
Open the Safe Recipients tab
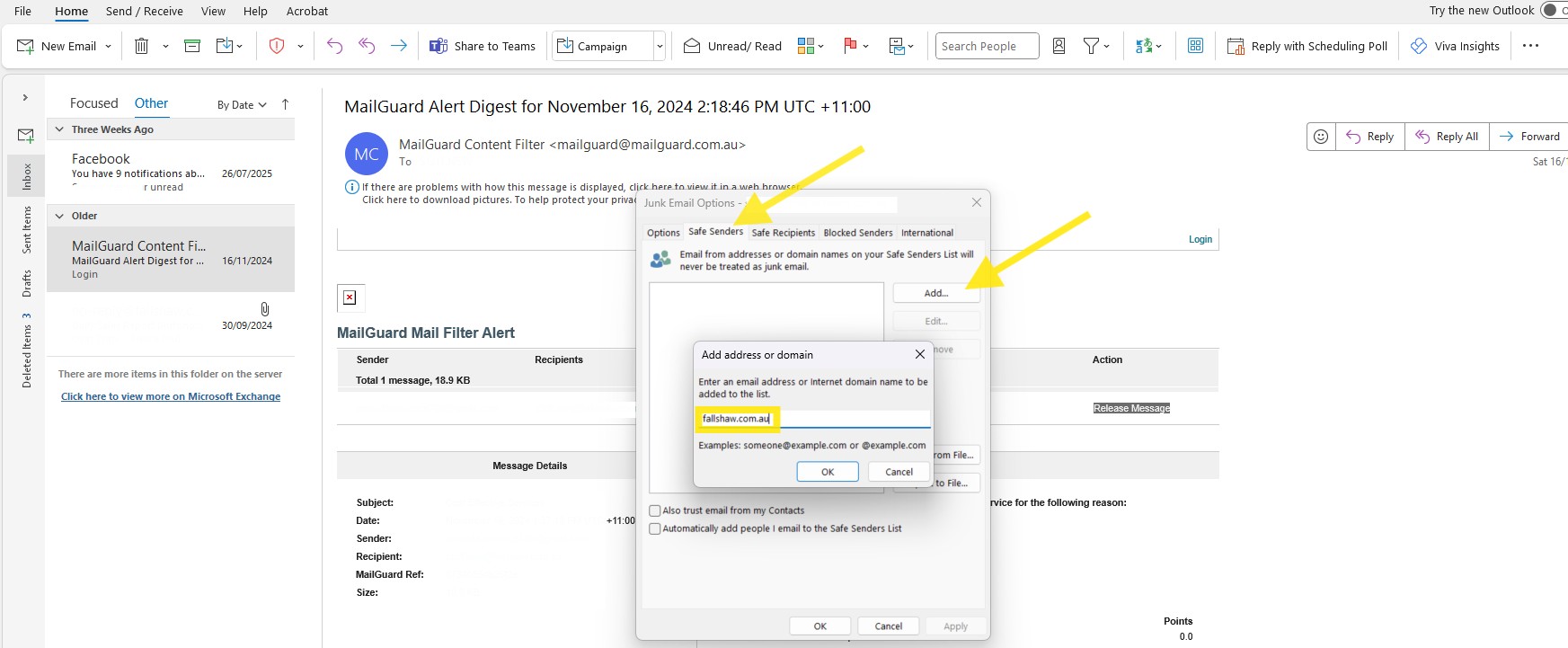[x=784, y=233]
